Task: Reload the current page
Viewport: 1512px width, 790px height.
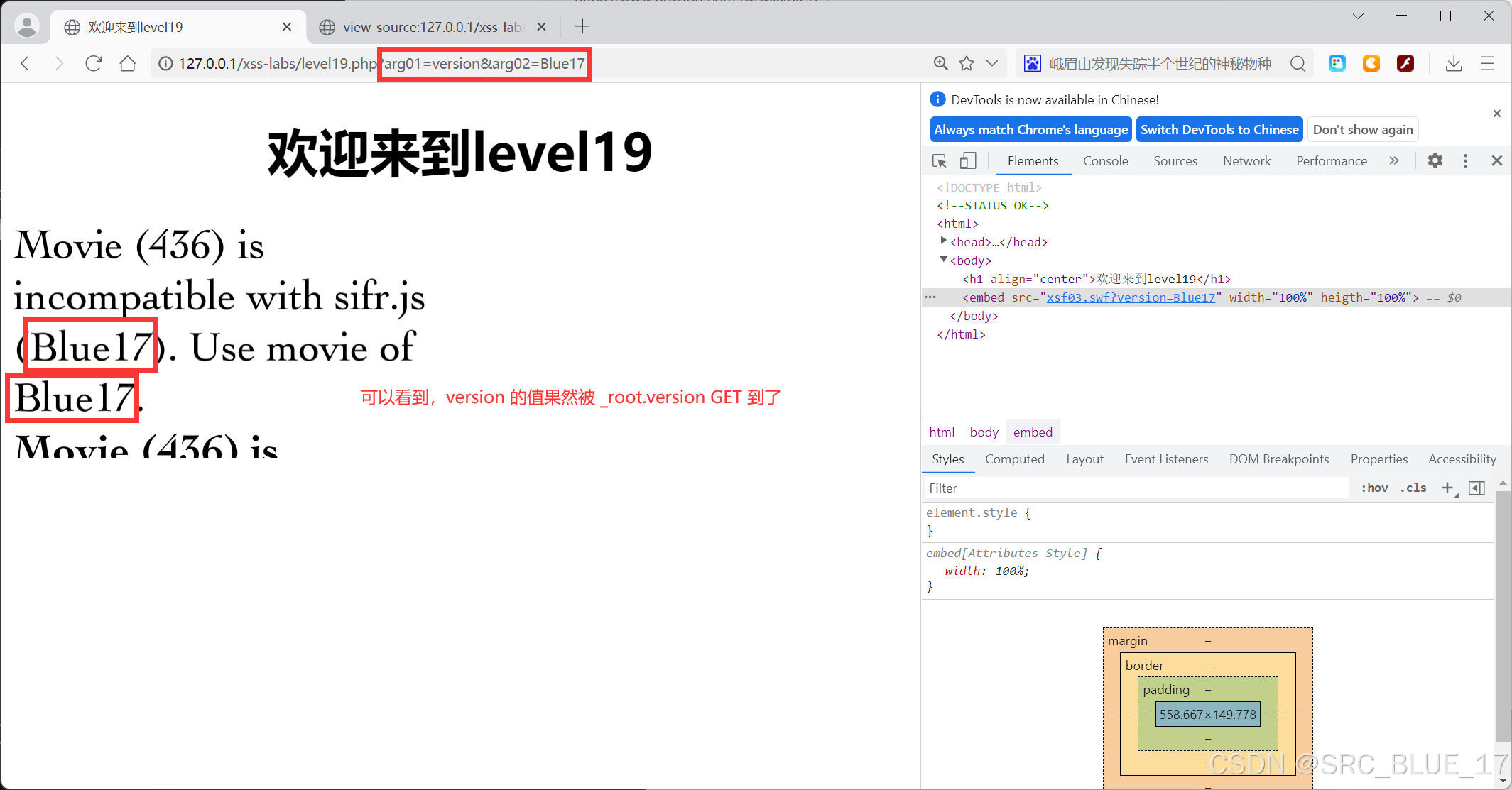Action: click(x=93, y=63)
